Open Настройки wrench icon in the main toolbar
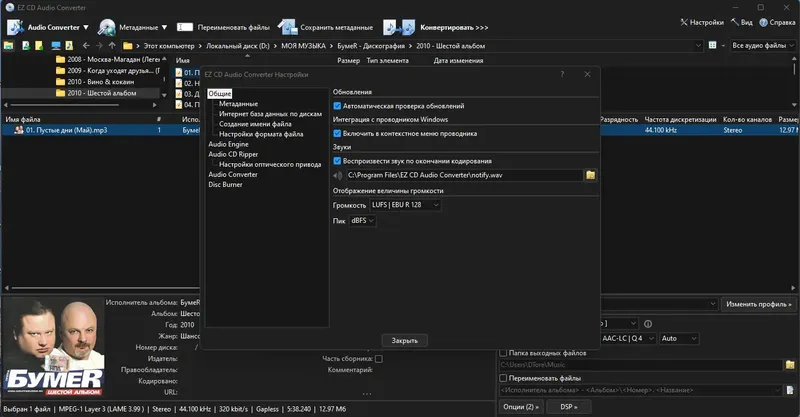This screenshot has width=800, height=417. point(684,22)
